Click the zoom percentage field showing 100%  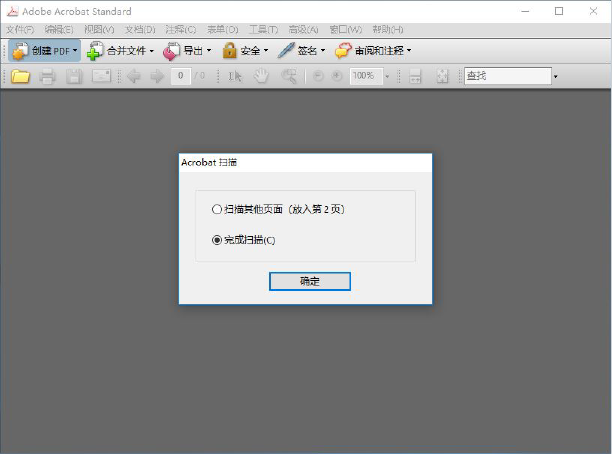pos(366,76)
